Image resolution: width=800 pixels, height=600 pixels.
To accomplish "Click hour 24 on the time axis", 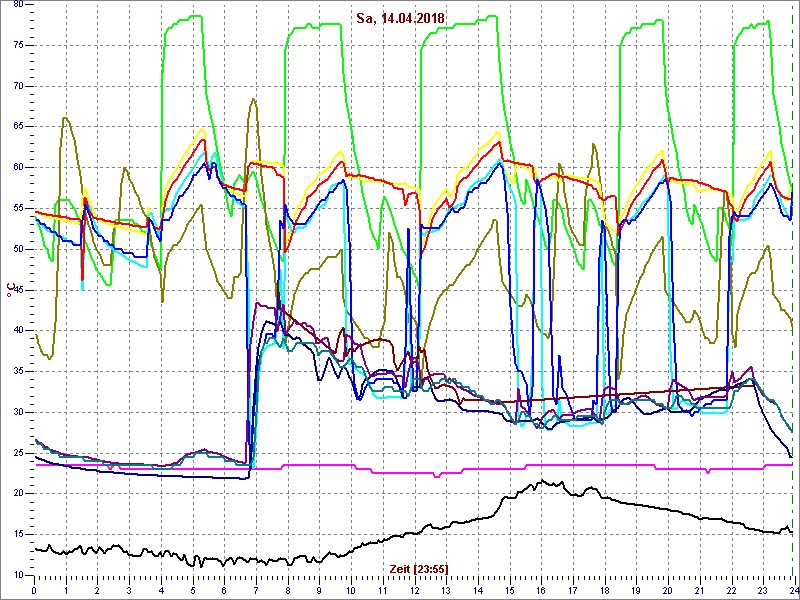I will pyautogui.click(x=793, y=590).
